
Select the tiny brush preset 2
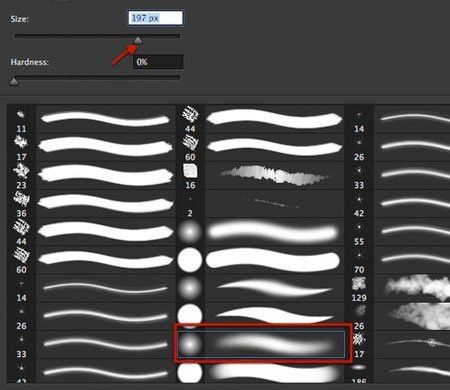[260, 203]
